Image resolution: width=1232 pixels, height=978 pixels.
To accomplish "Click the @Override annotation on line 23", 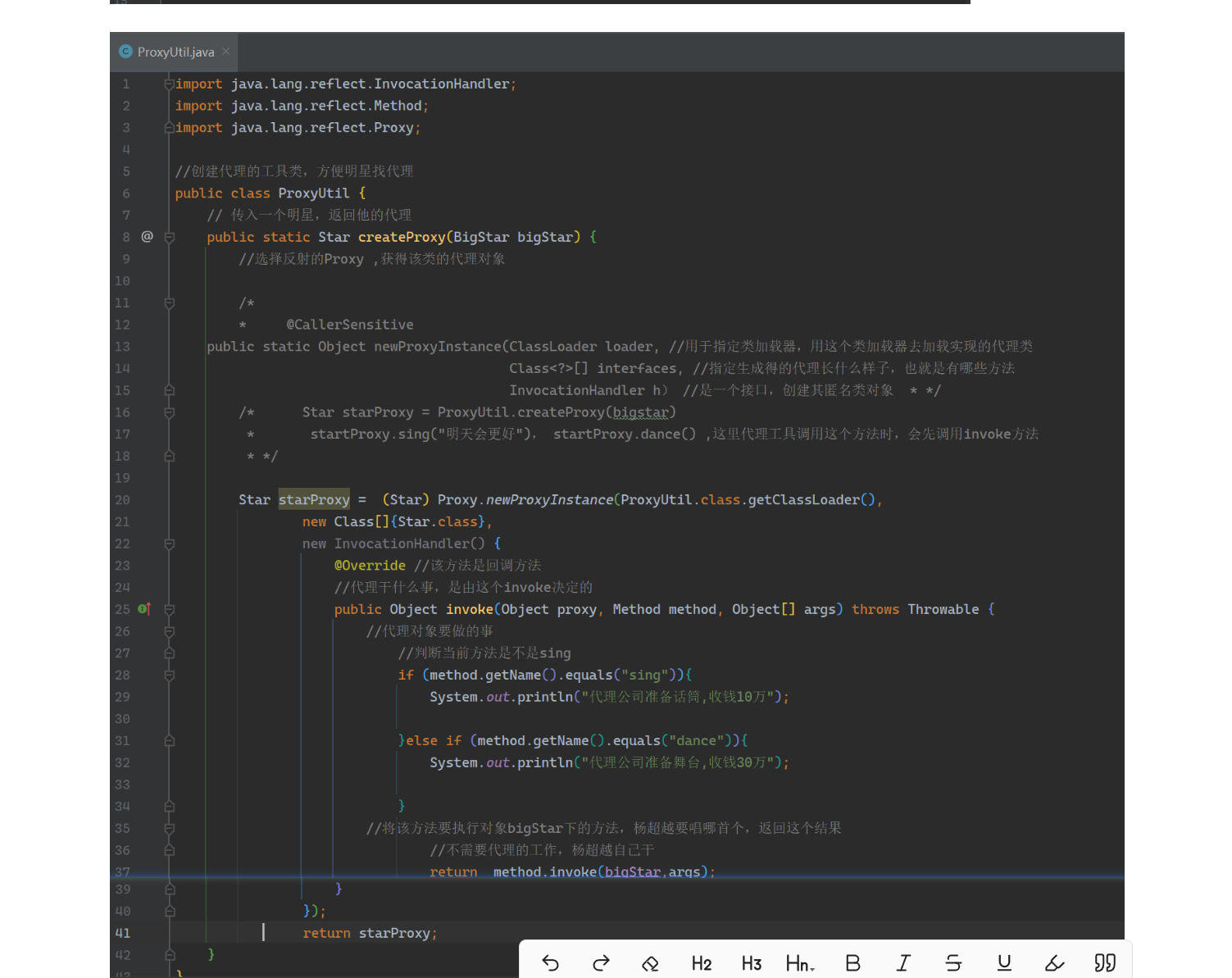I will [x=370, y=566].
